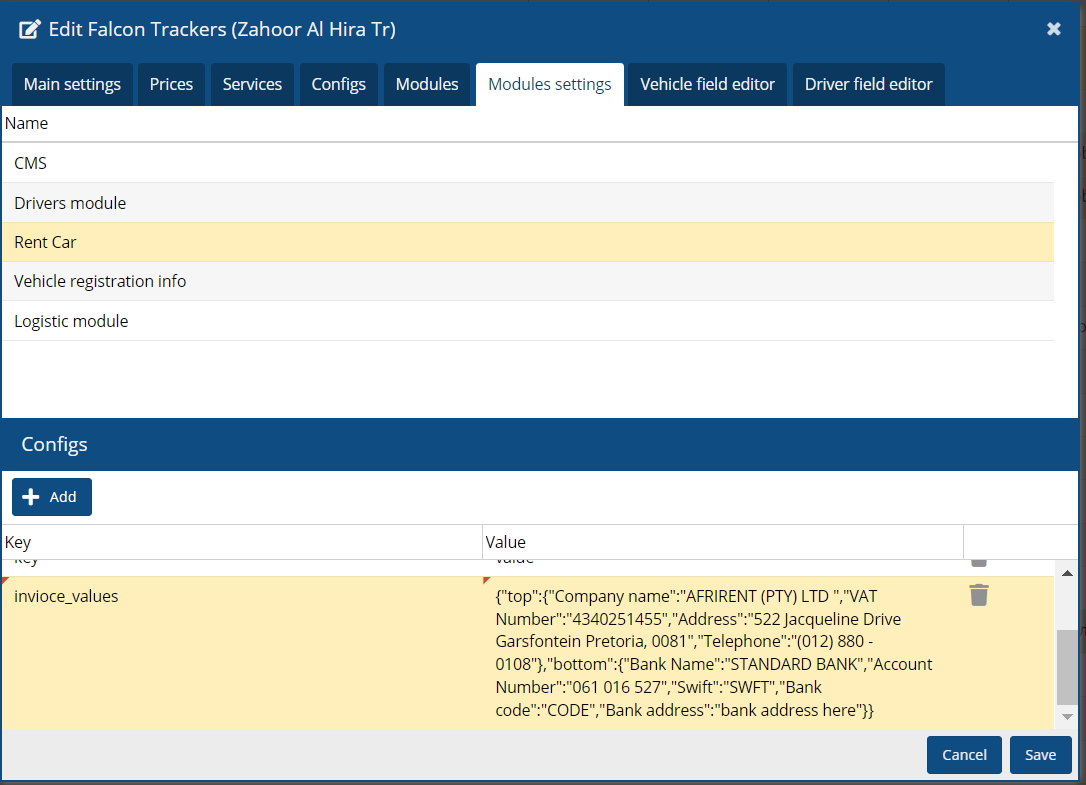Edit the invioce_values JSON value cell

click(714, 652)
